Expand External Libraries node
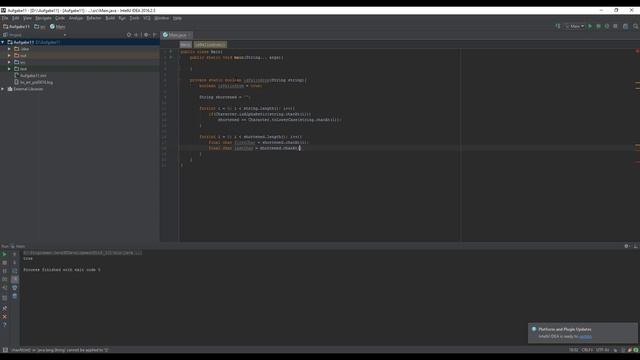 (x=3, y=89)
